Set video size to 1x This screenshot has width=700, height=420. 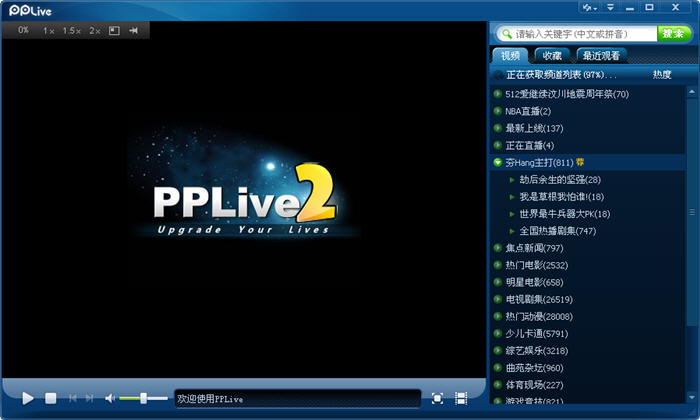click(49, 31)
